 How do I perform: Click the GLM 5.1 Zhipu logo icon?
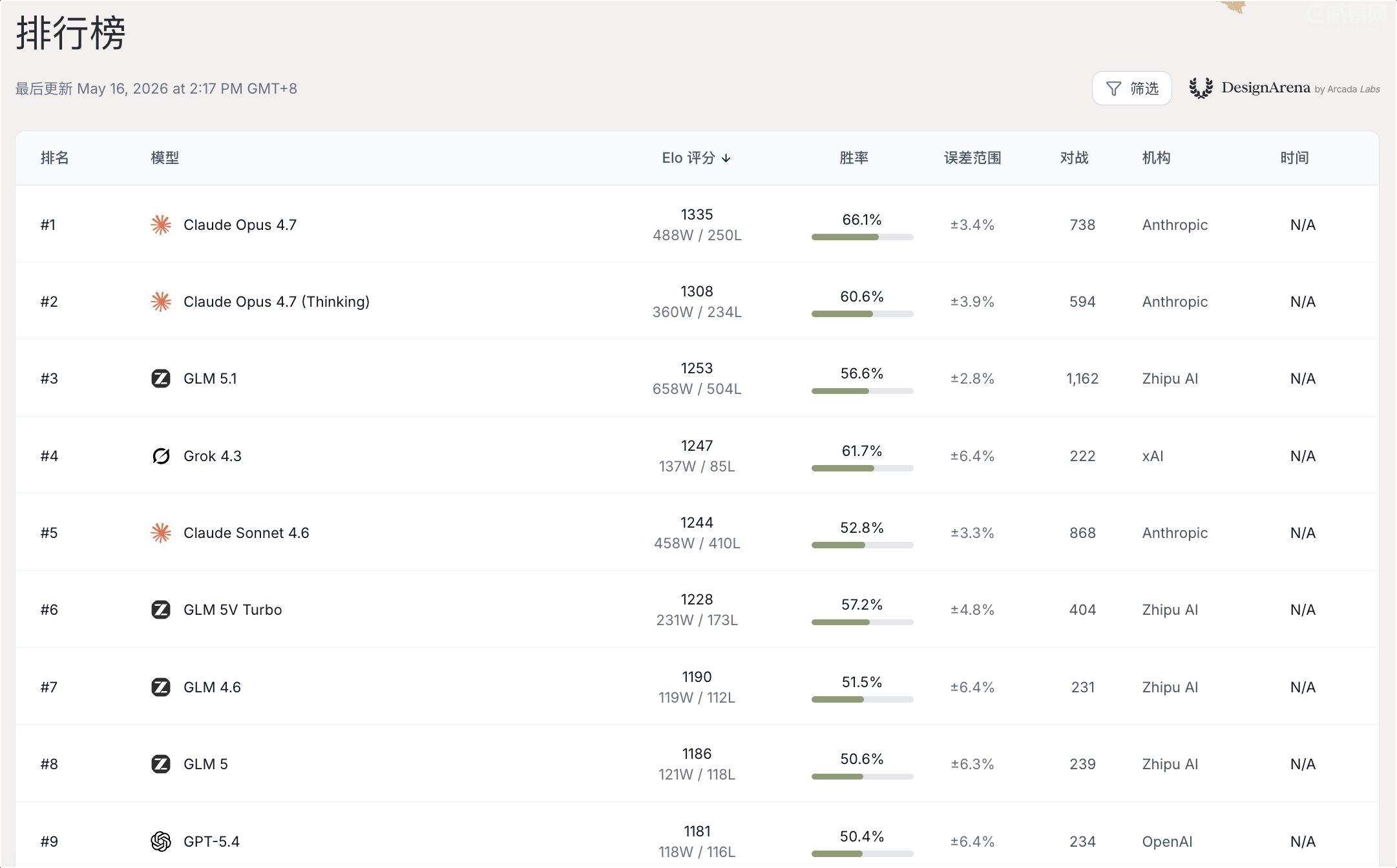click(161, 378)
